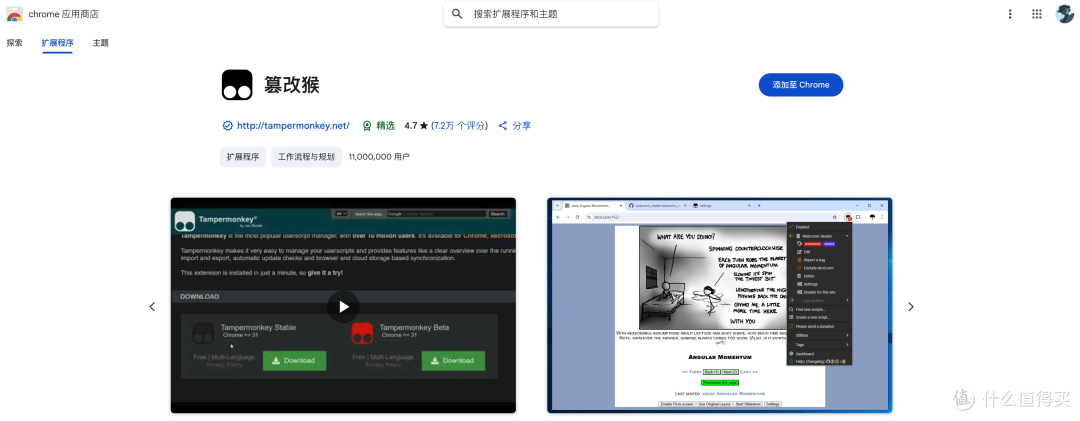Click the 添加至 Chrome button

800,85
